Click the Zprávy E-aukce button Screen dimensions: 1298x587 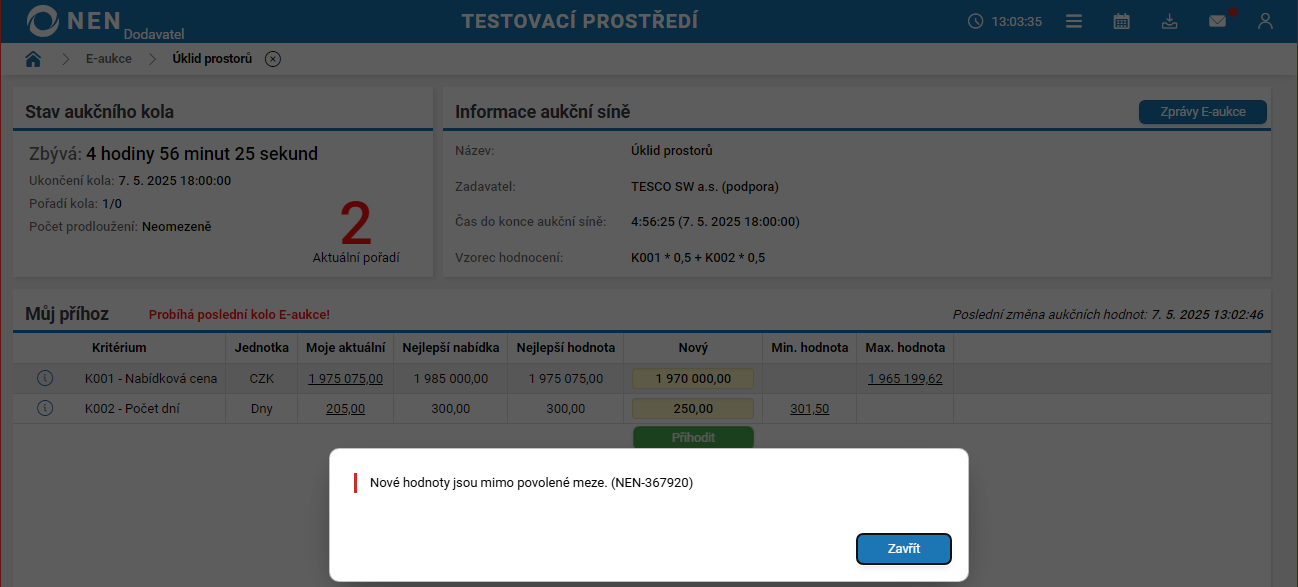pyautogui.click(x=1202, y=112)
